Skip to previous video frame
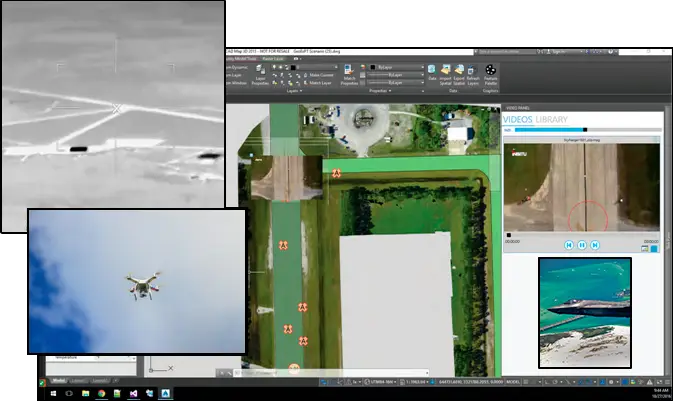This screenshot has height=401, width=673. tap(569, 245)
